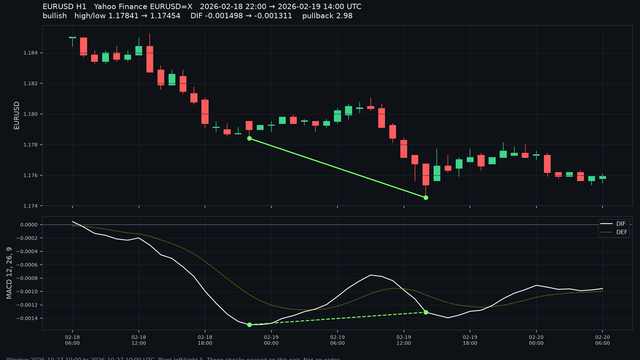Click the first DIF pivot dot on MACD panel
Screen dimensions: 640x360
point(249,325)
